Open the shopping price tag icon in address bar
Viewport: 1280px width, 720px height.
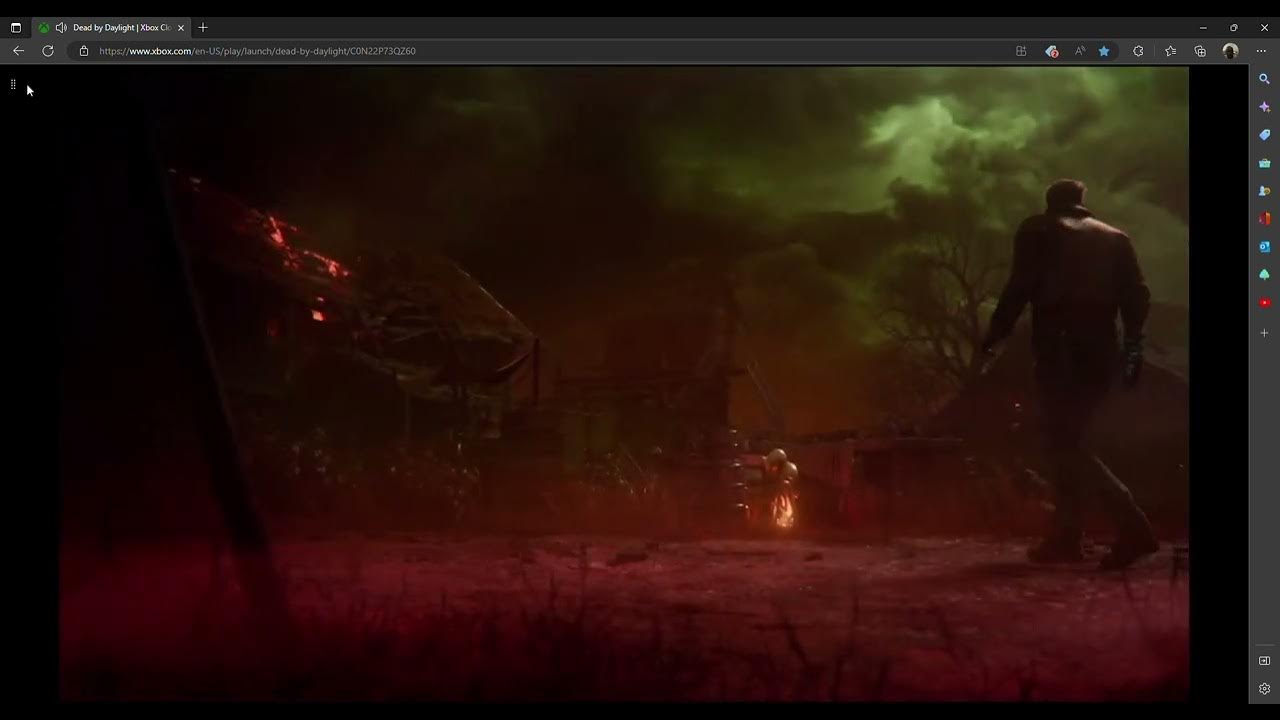coord(1051,51)
